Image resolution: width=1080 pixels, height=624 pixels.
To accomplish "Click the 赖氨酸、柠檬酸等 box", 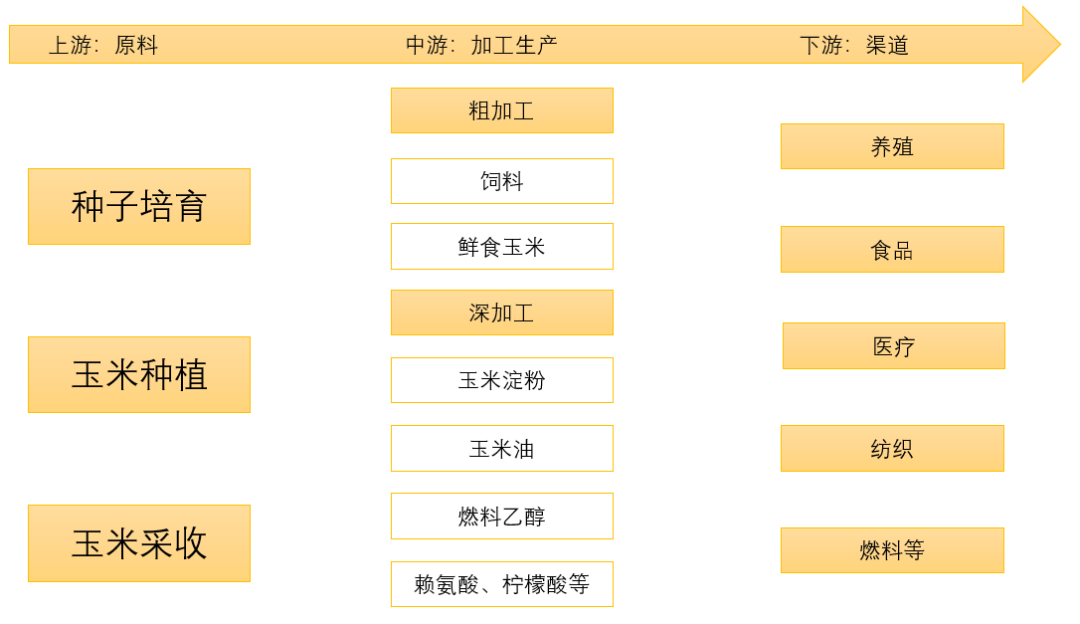I will coord(501,584).
